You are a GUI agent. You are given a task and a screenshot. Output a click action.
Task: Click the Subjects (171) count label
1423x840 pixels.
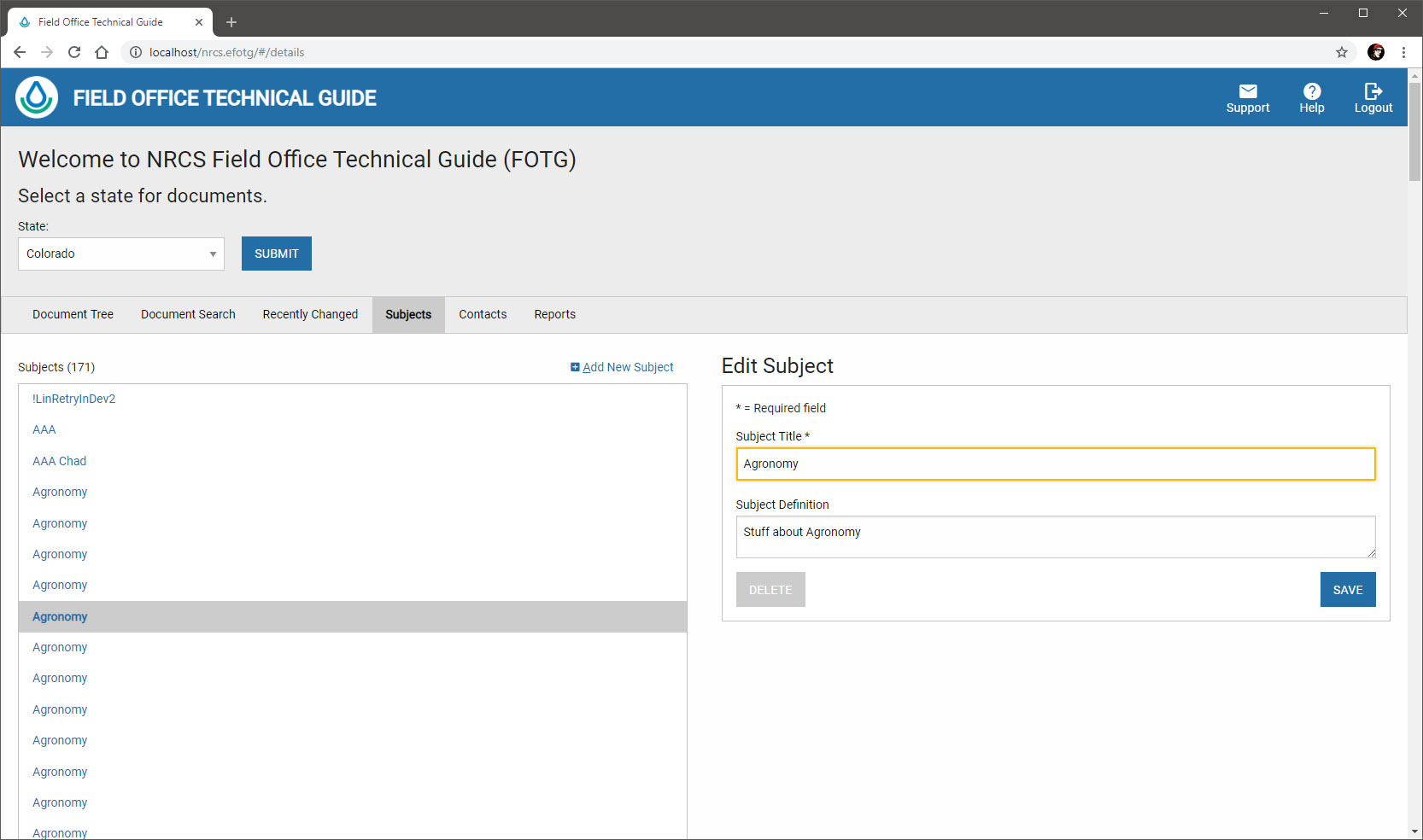click(x=56, y=367)
